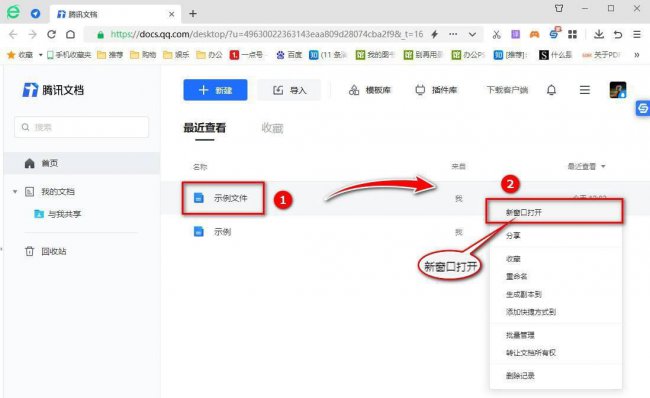Open the notification bell icon

pos(551,90)
